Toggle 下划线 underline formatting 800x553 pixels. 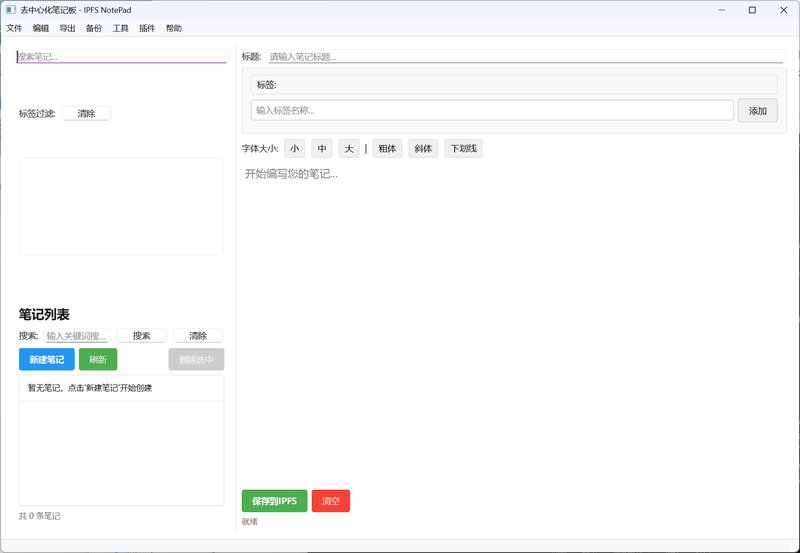(x=463, y=148)
